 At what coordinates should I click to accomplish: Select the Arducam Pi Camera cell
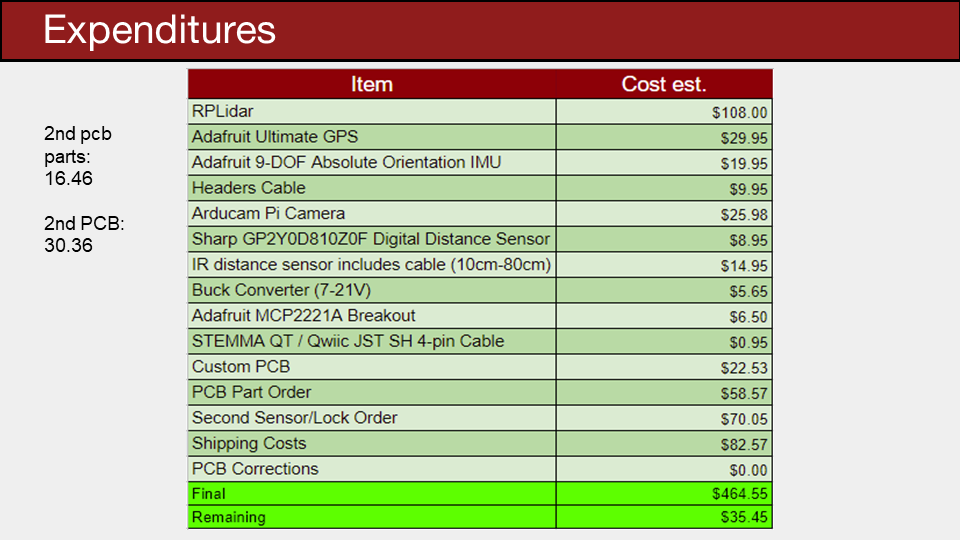point(372,214)
